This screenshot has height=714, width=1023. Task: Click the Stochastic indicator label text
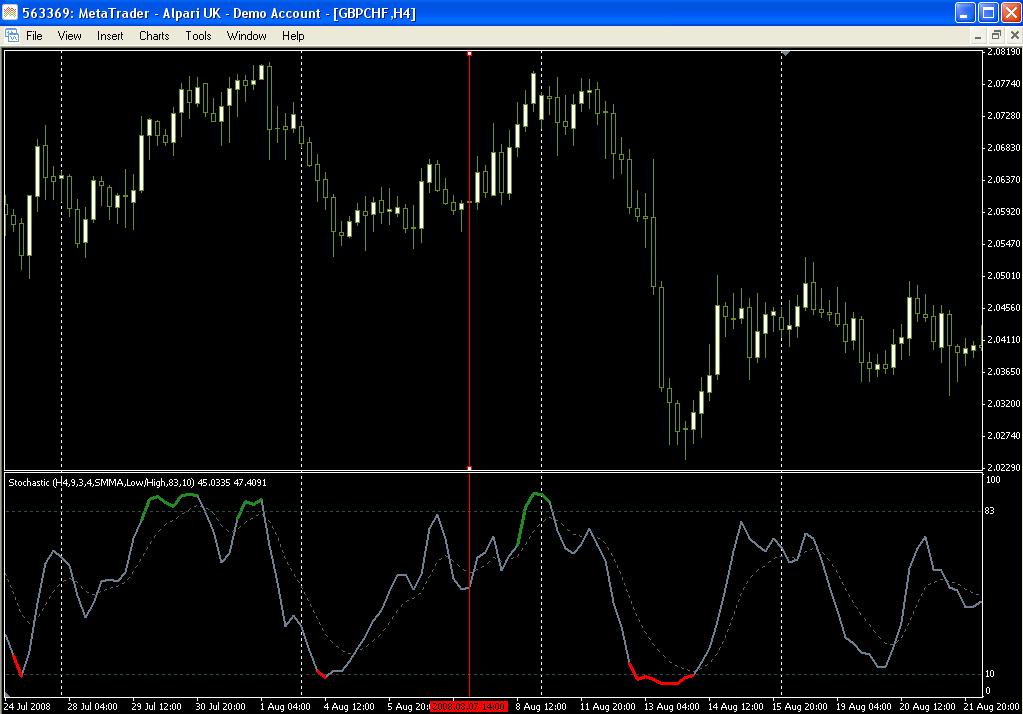point(138,482)
